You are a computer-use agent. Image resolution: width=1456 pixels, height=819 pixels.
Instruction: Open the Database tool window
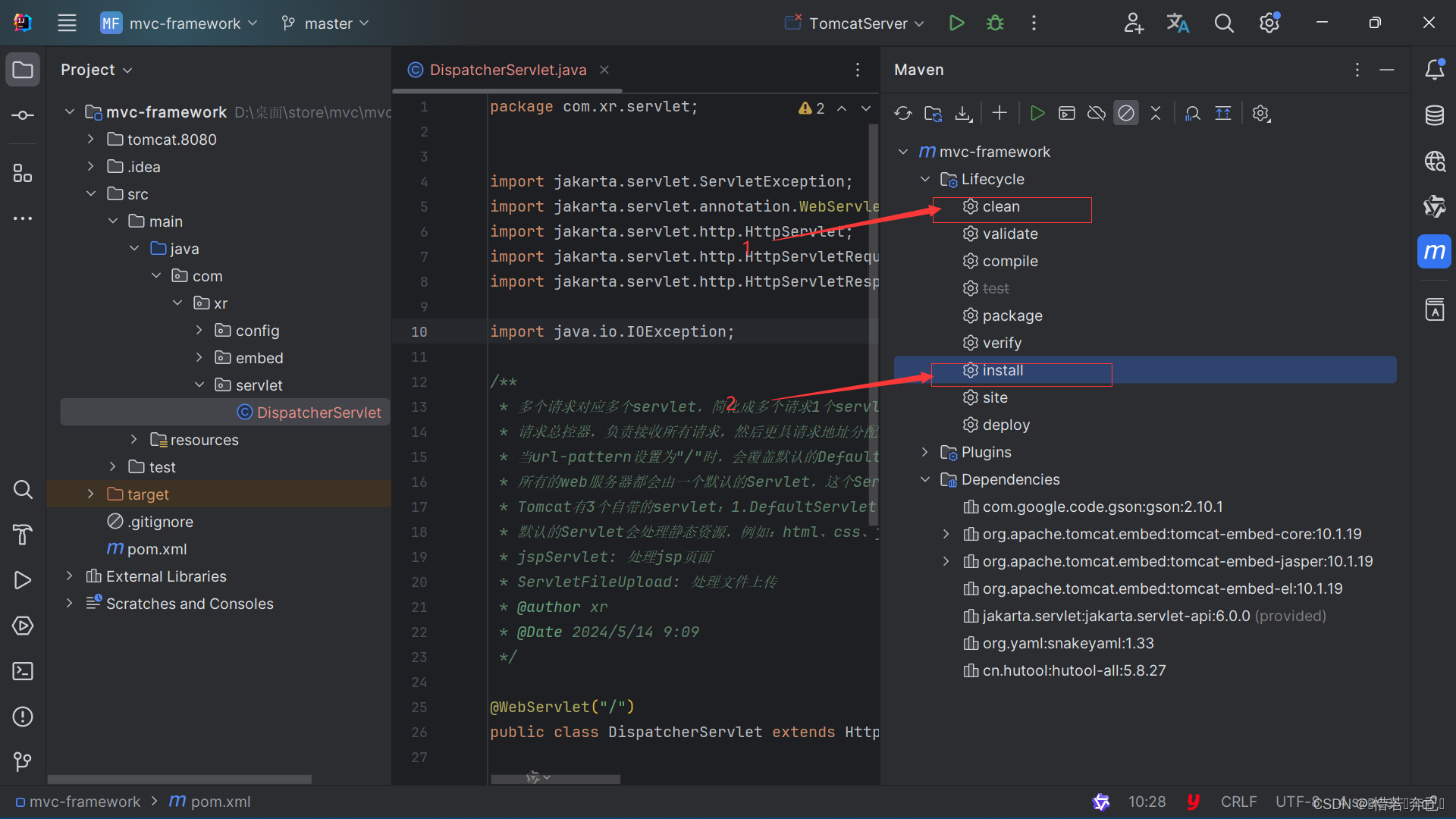click(x=1434, y=115)
